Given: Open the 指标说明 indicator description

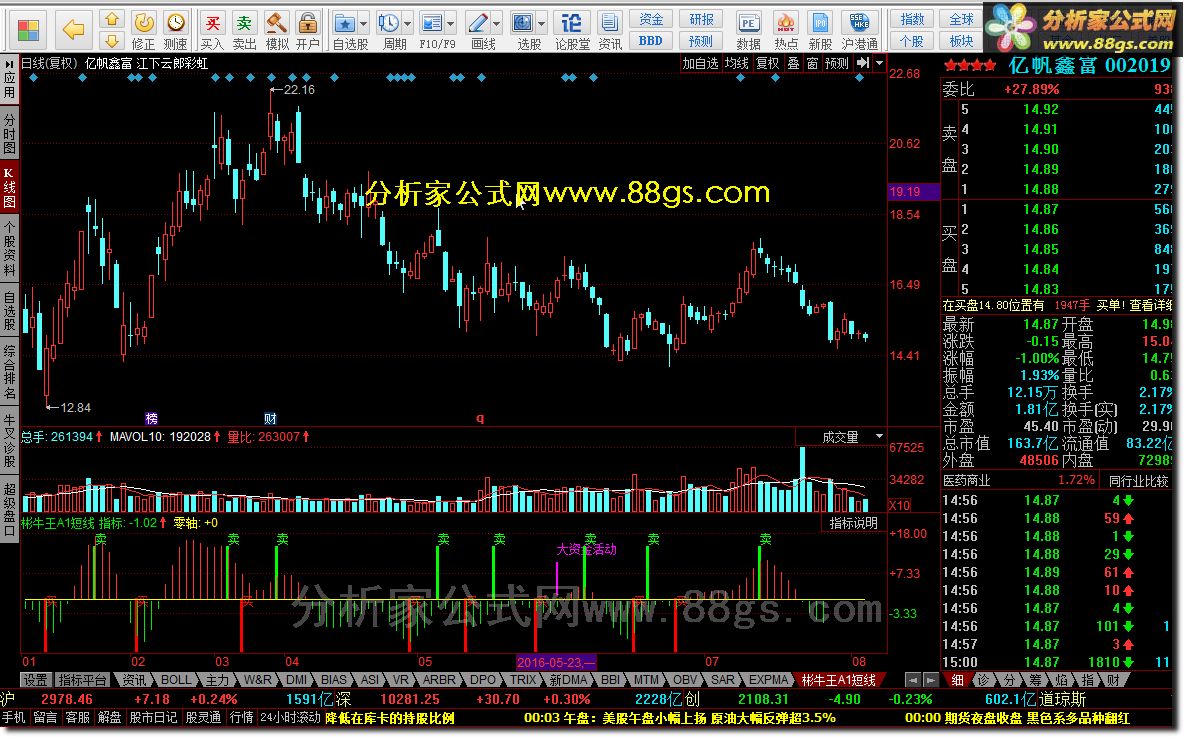Looking at the screenshot, I should click(853, 522).
